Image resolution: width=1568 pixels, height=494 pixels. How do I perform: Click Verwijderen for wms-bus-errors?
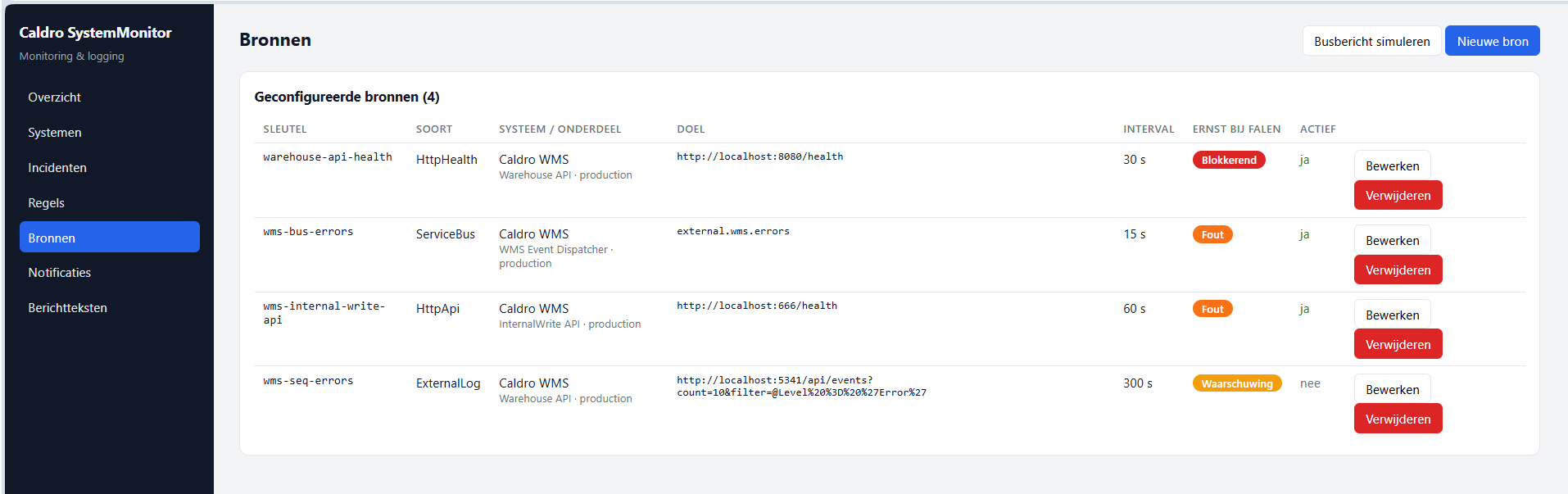click(x=1398, y=270)
